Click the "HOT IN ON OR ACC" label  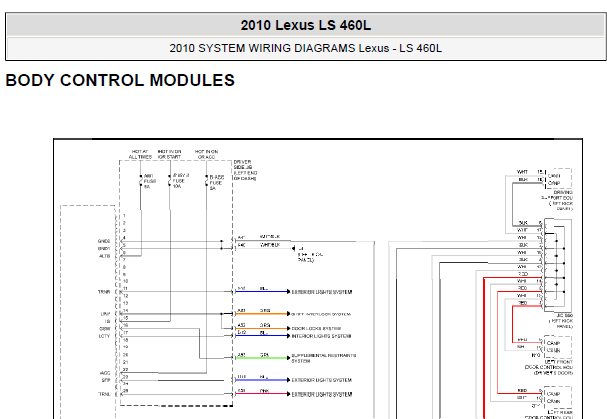tap(206, 154)
